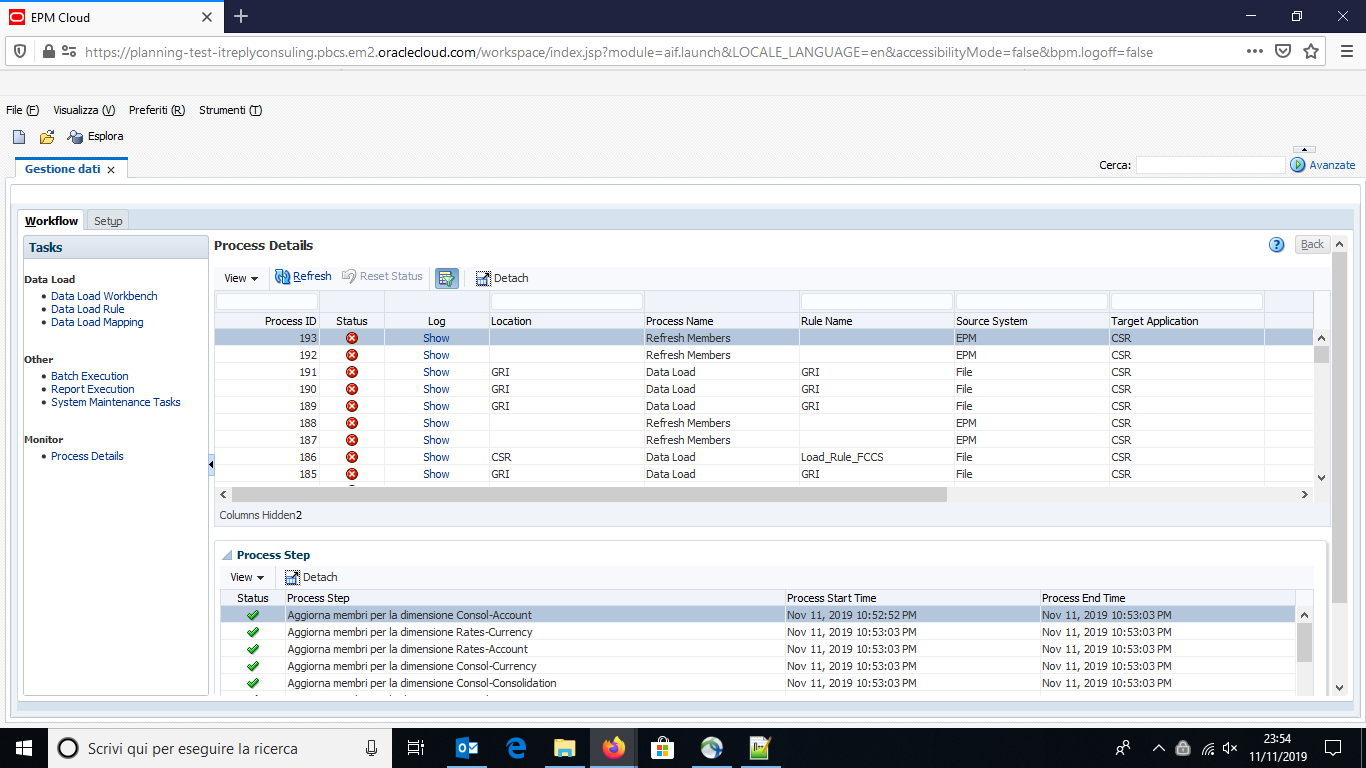
Task: Toggle the Query by Example filter icon
Action: point(446,277)
